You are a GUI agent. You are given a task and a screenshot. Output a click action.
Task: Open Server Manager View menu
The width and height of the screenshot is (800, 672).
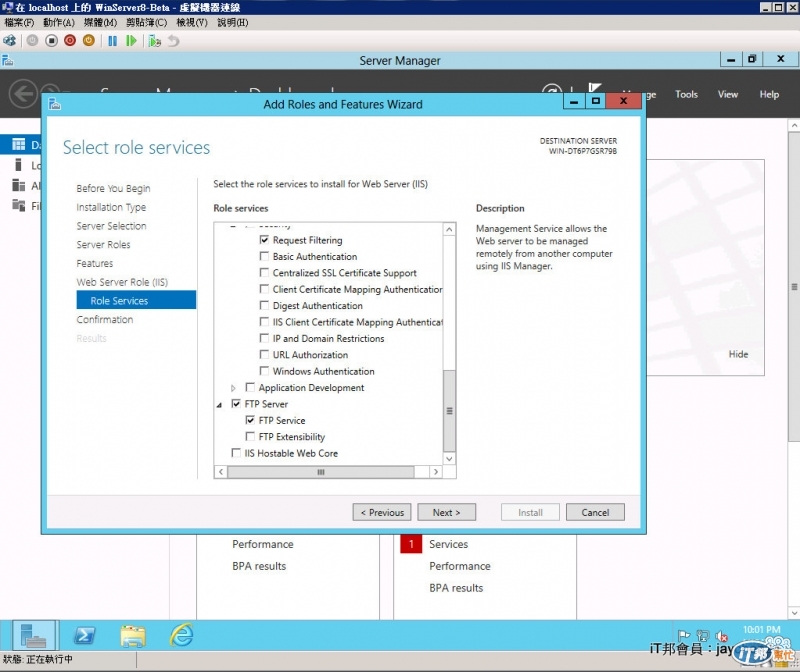pos(728,94)
